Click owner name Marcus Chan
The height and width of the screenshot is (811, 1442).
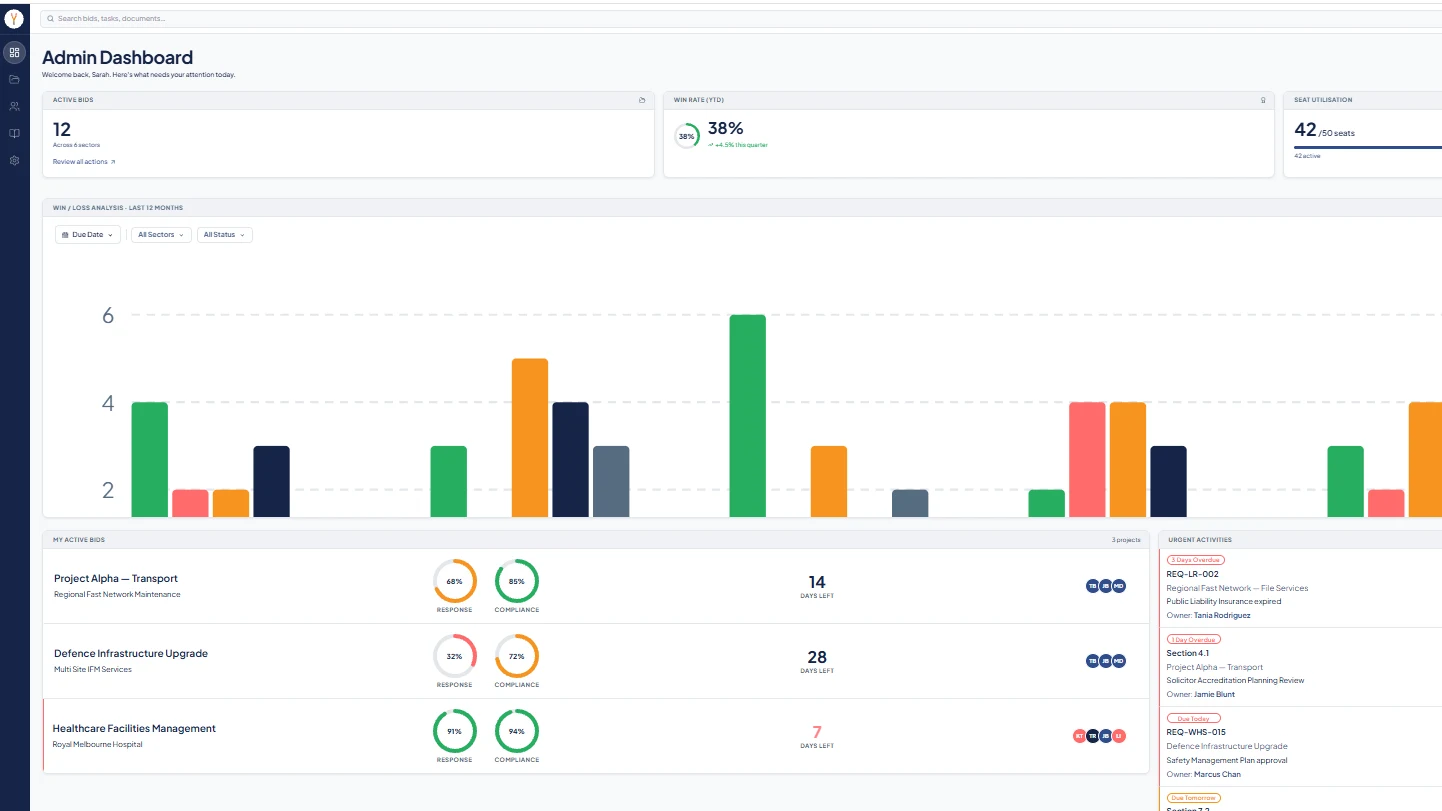1217,774
